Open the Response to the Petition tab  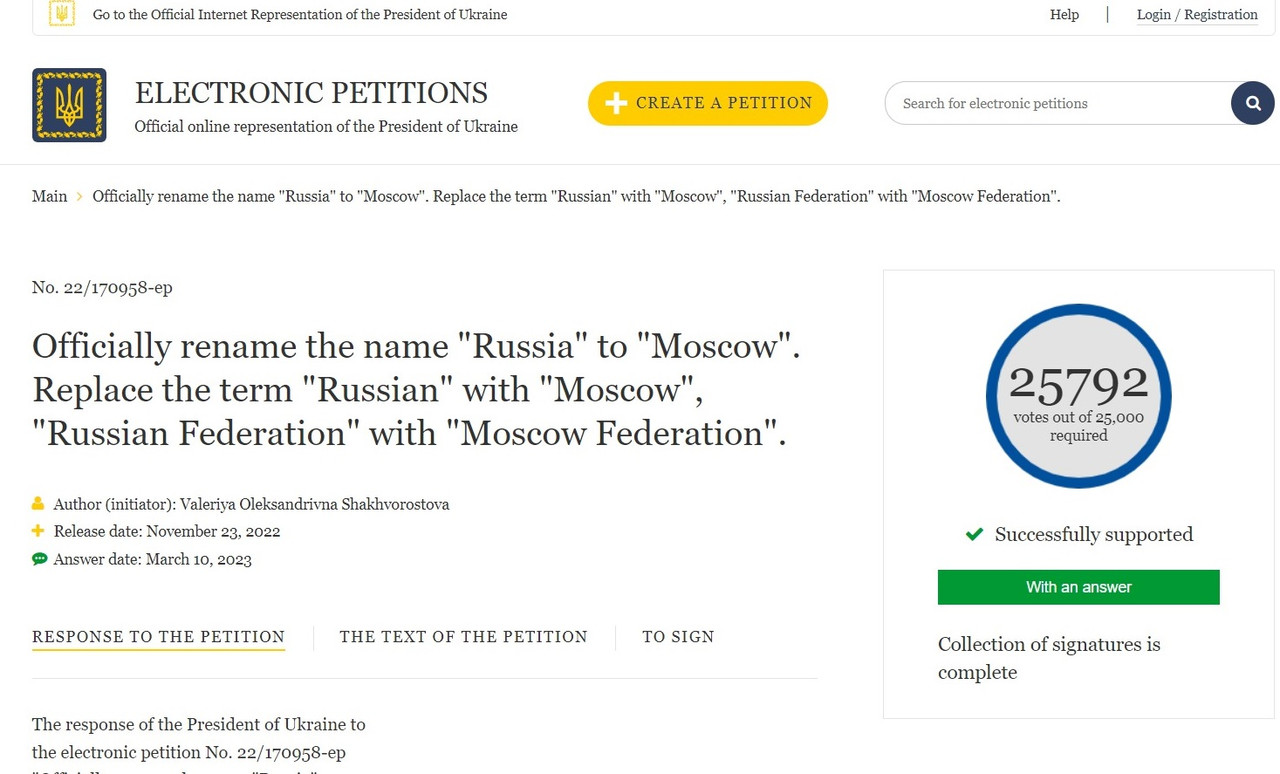tap(158, 637)
